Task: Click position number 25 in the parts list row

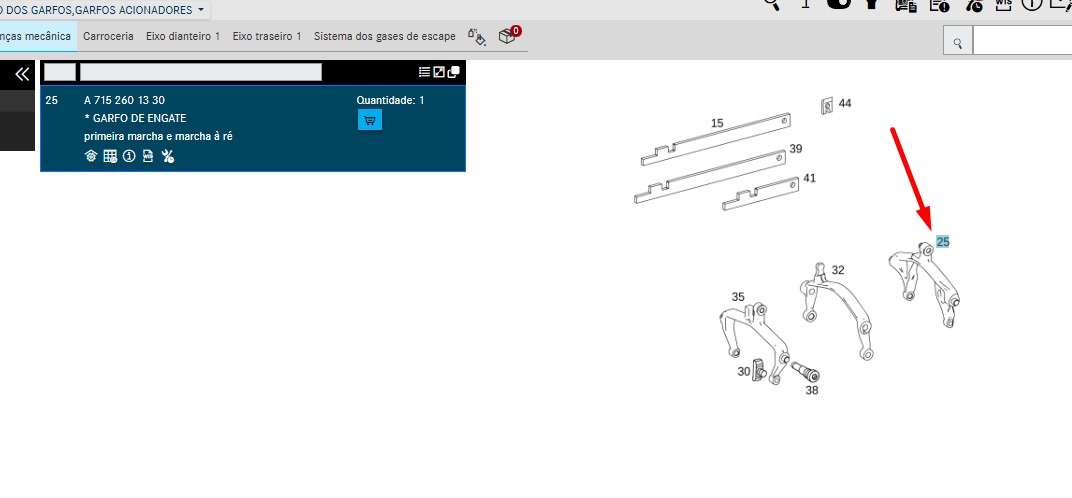Action: click(x=51, y=101)
